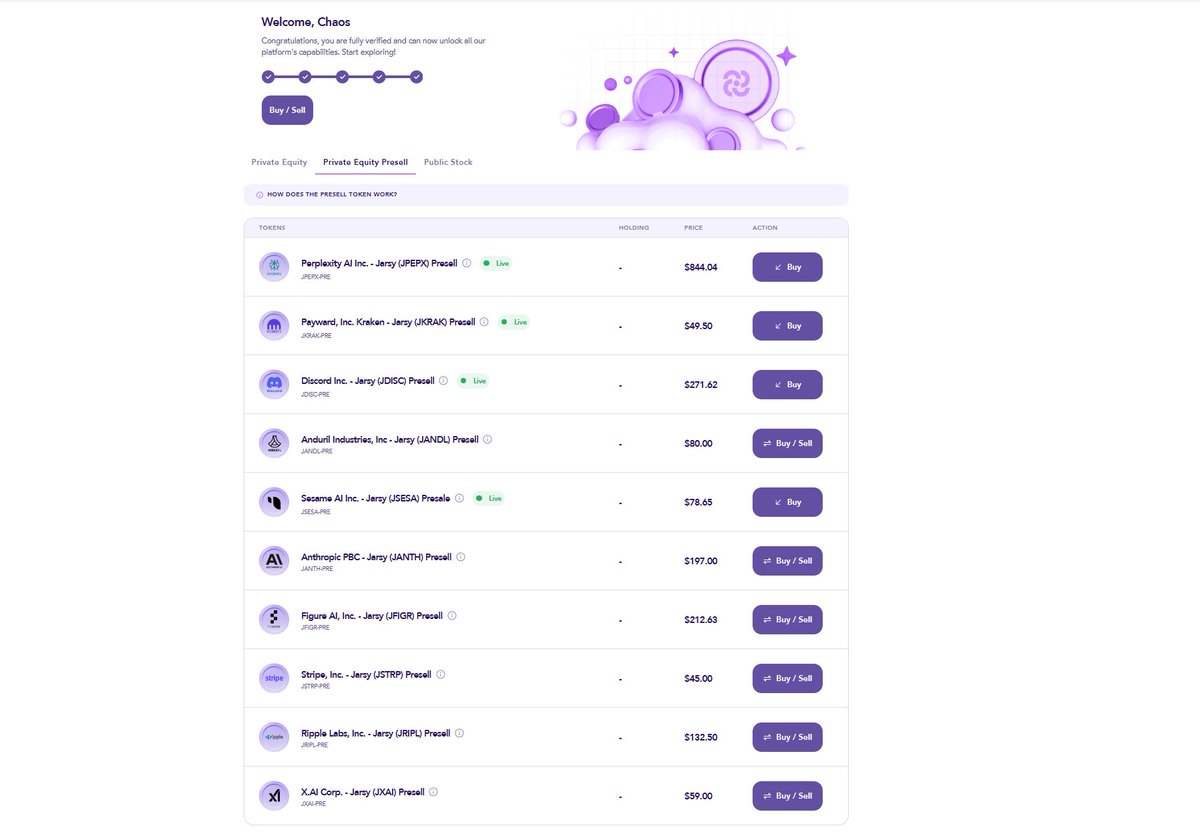Expand 'How does the presell token work?'
This screenshot has width=1200, height=834.
coord(331,194)
